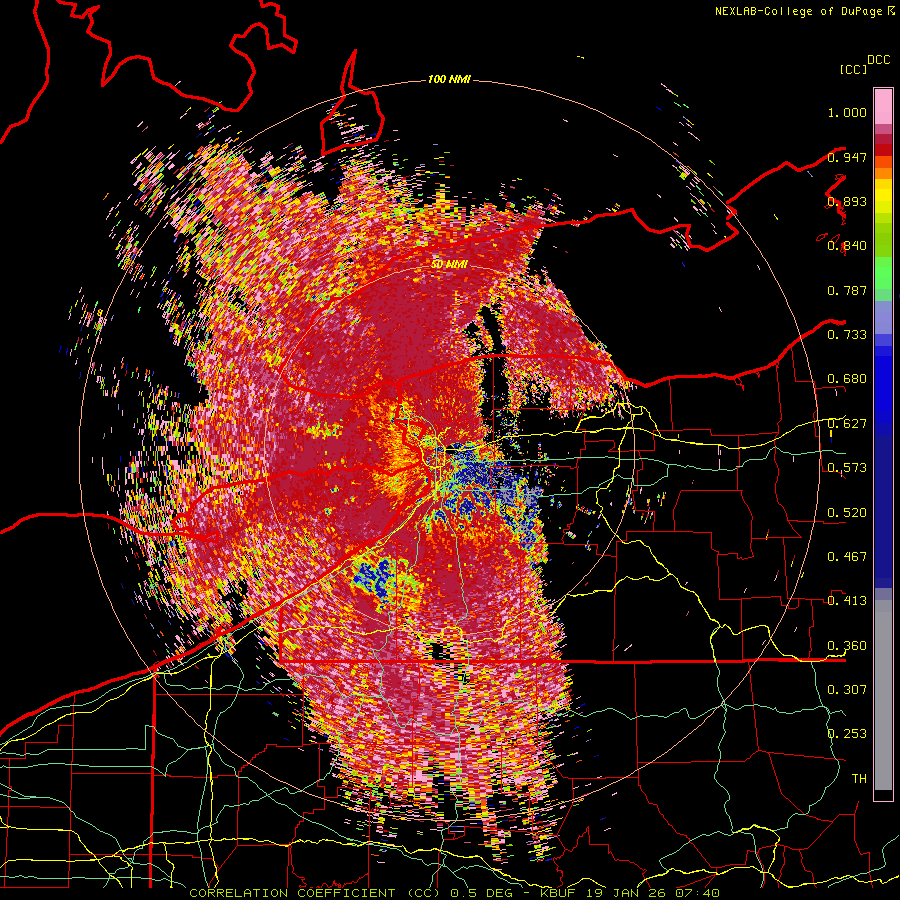
Task: Click the "KBUF" radar site identifier
Action: 560,893
